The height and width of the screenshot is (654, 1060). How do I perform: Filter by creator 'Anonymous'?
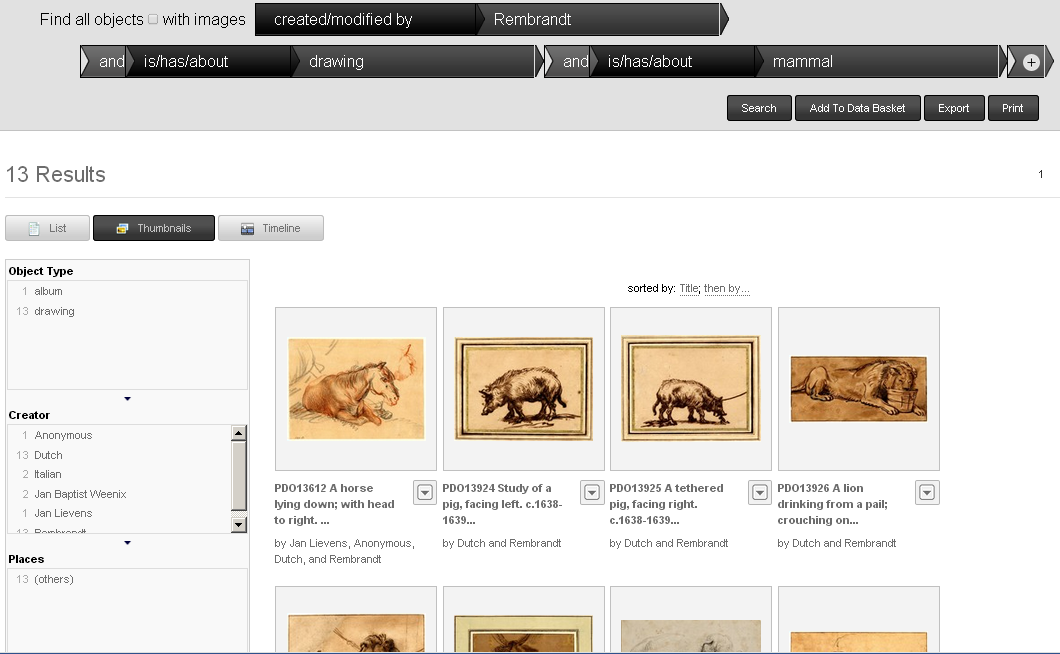(64, 435)
